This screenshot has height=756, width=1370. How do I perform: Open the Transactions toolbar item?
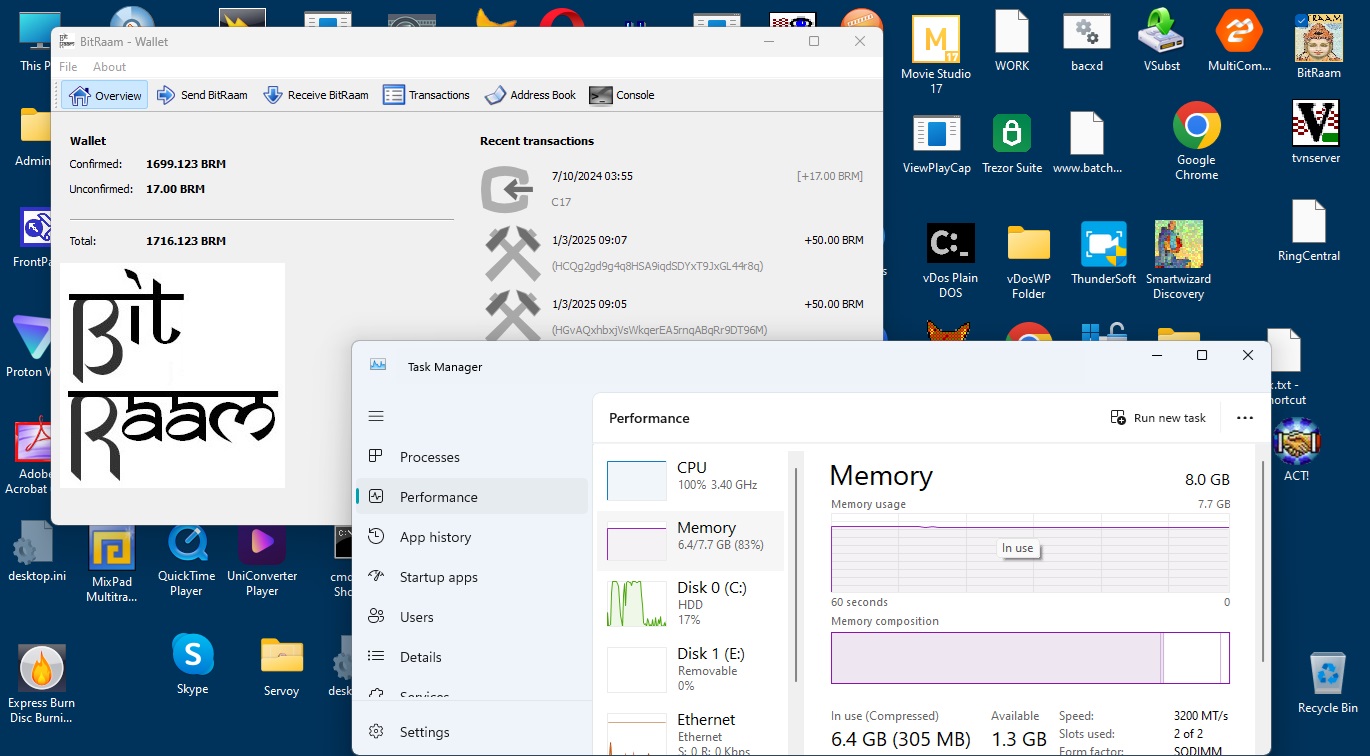pos(427,95)
